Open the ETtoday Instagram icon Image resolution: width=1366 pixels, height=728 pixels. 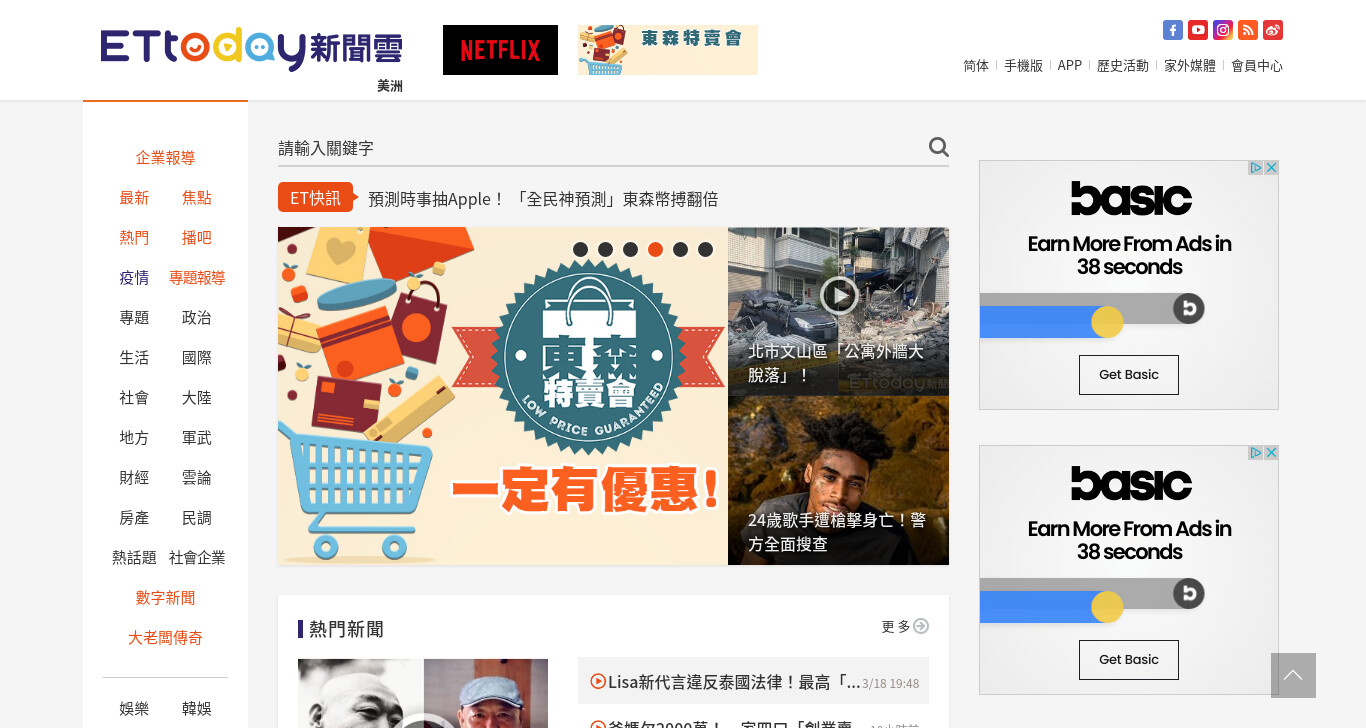(1223, 30)
